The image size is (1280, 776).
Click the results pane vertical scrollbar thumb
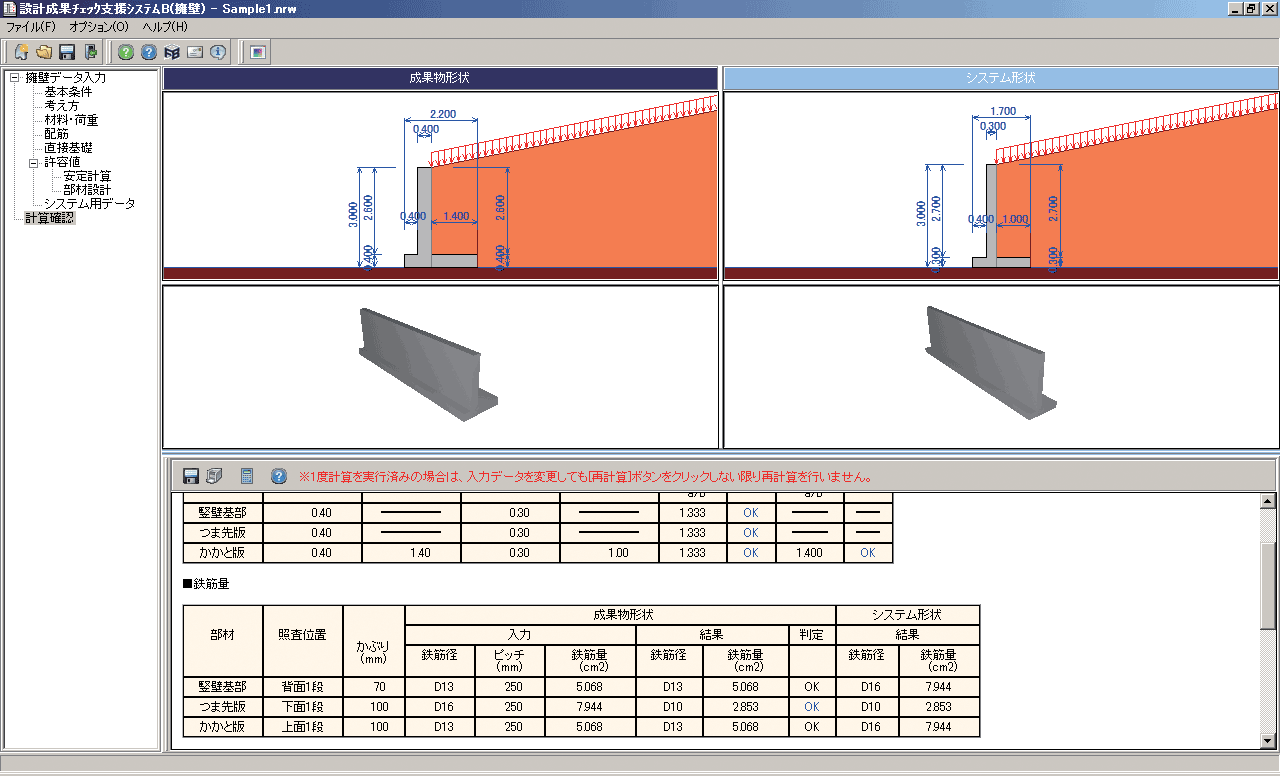(x=1268, y=587)
